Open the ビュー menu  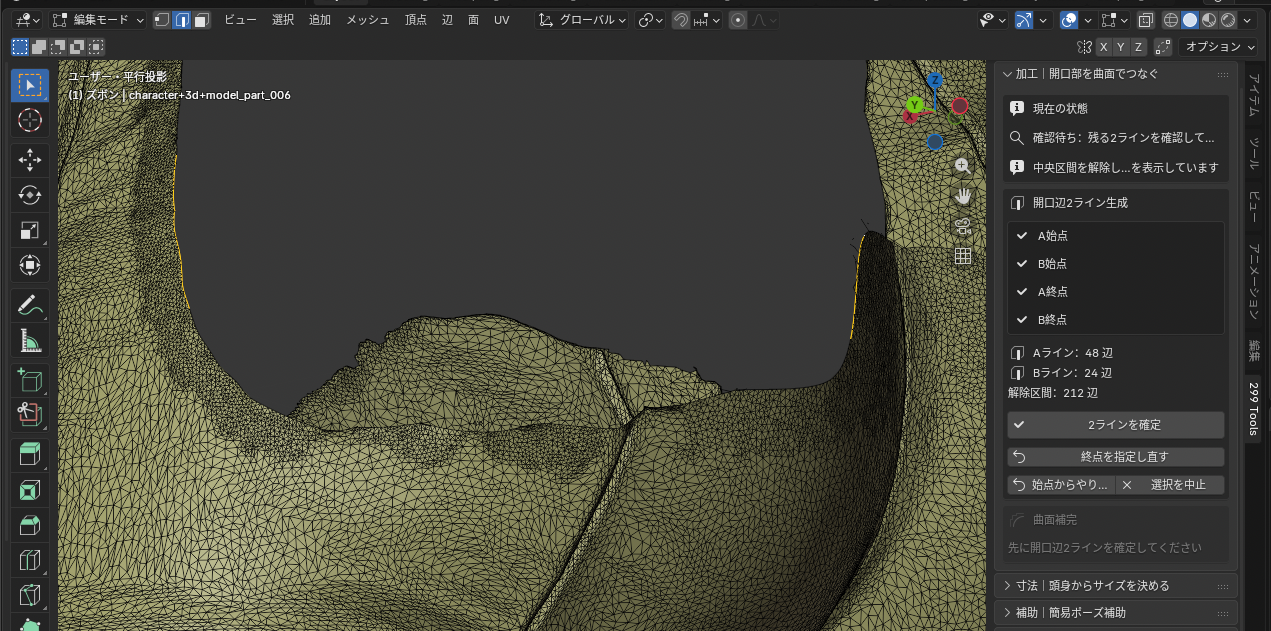[x=240, y=20]
